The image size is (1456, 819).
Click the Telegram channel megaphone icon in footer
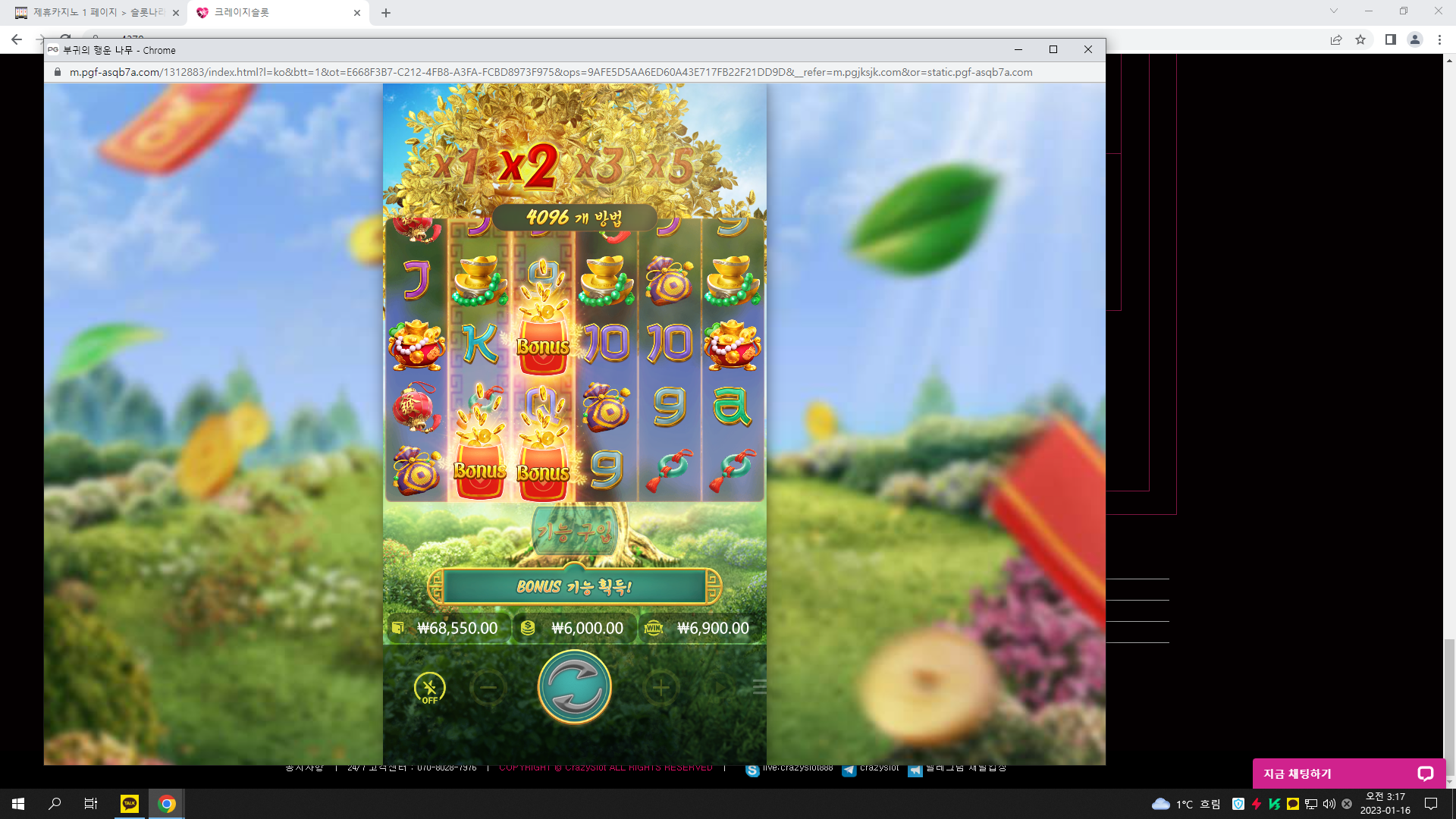tap(915, 770)
